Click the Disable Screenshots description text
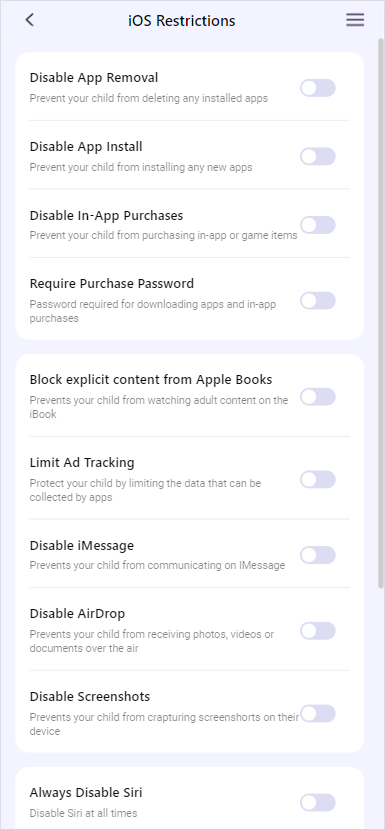Image resolution: width=385 pixels, height=829 pixels. 164,724
